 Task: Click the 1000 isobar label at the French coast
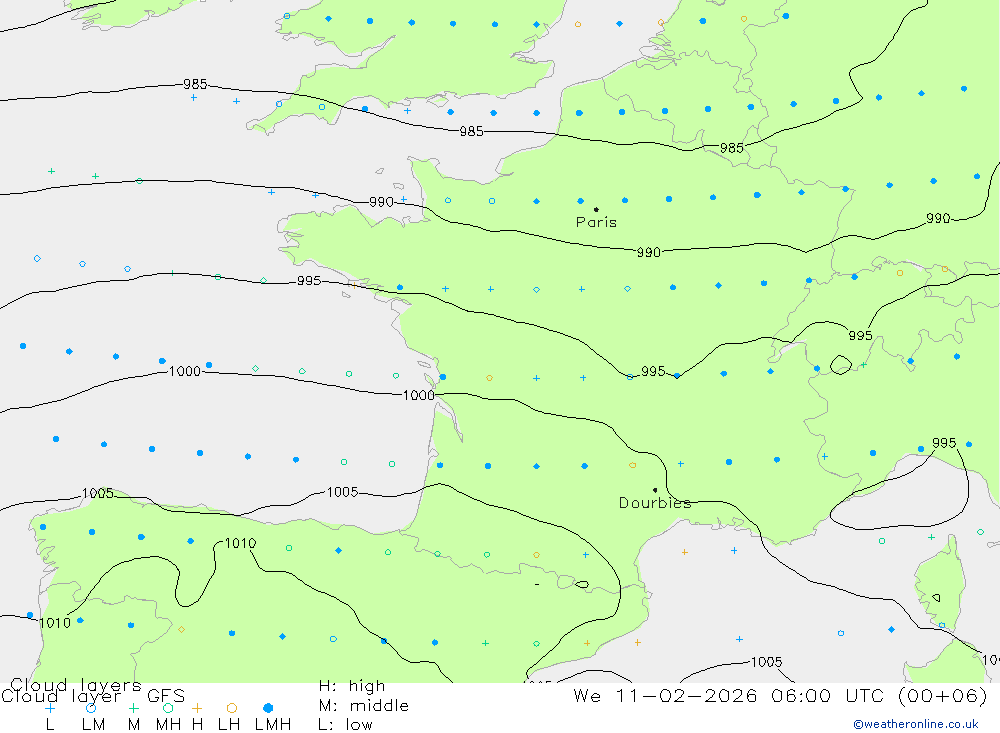418,396
